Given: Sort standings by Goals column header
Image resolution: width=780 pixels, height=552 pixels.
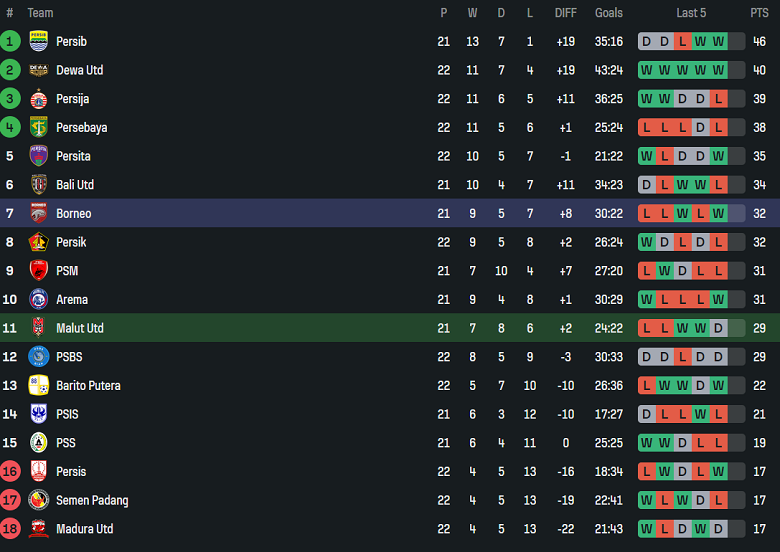Looking at the screenshot, I should coord(608,13).
